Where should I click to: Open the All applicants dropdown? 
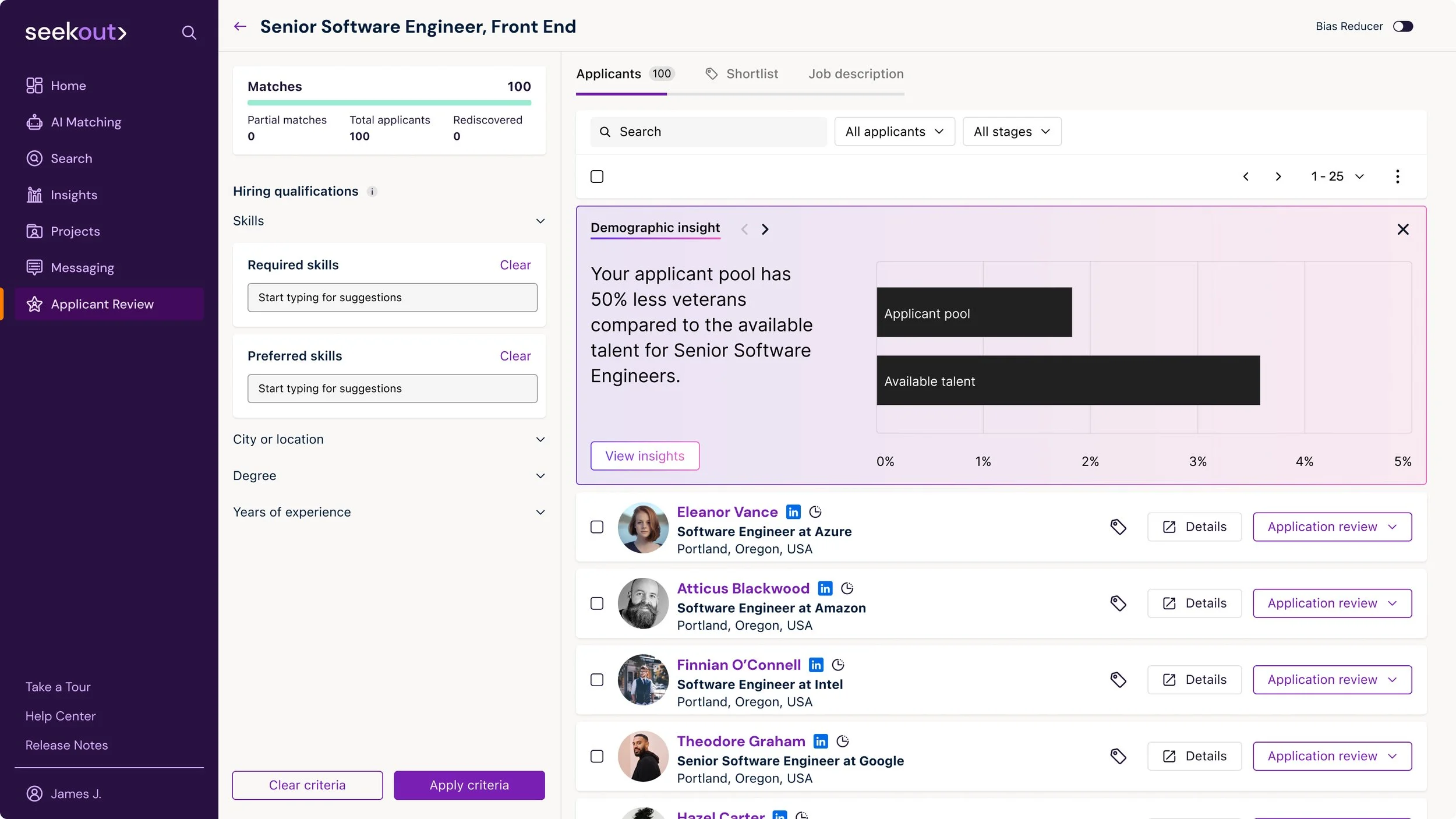click(894, 132)
